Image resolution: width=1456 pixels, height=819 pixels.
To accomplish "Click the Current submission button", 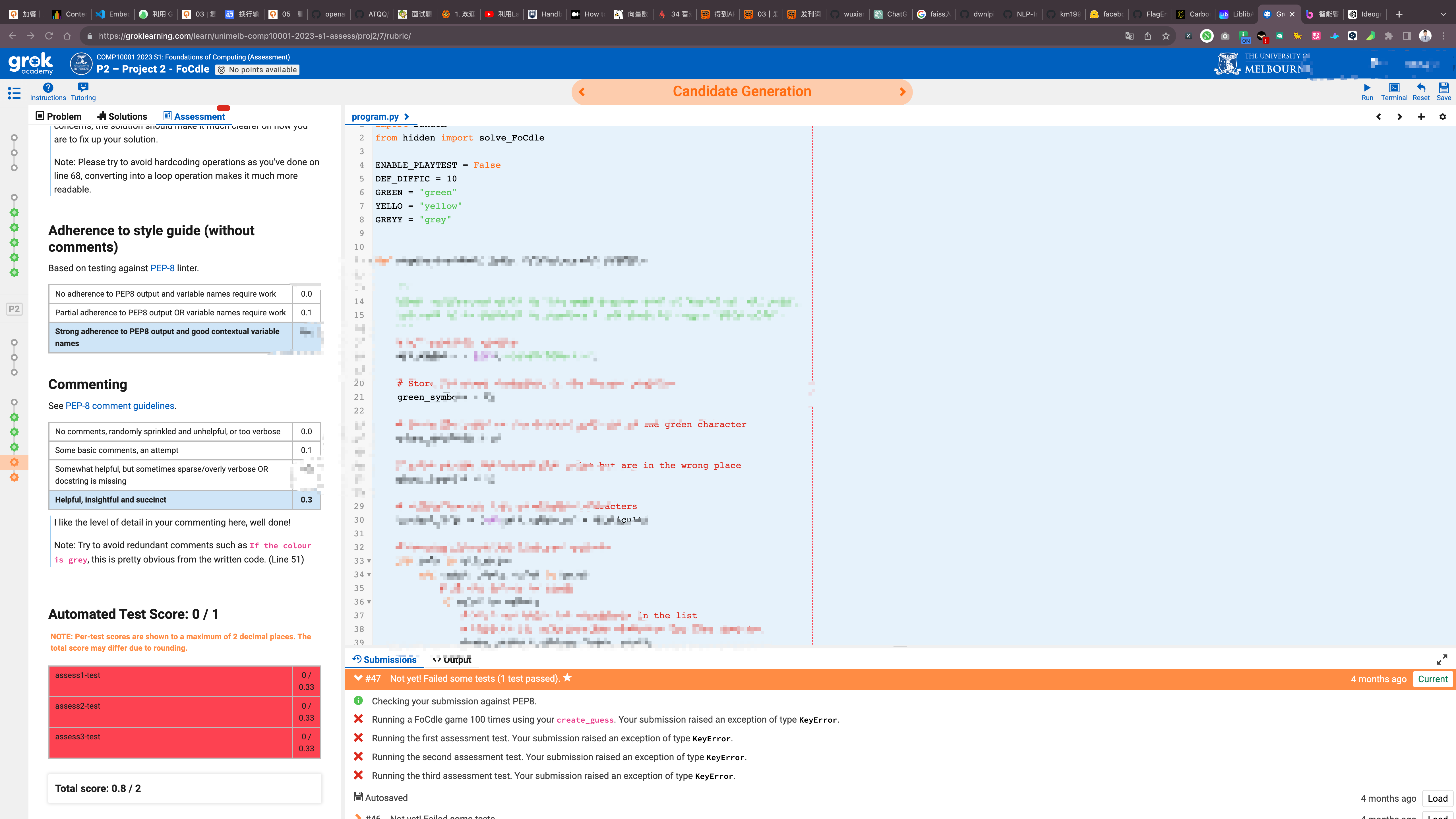I will click(x=1432, y=679).
